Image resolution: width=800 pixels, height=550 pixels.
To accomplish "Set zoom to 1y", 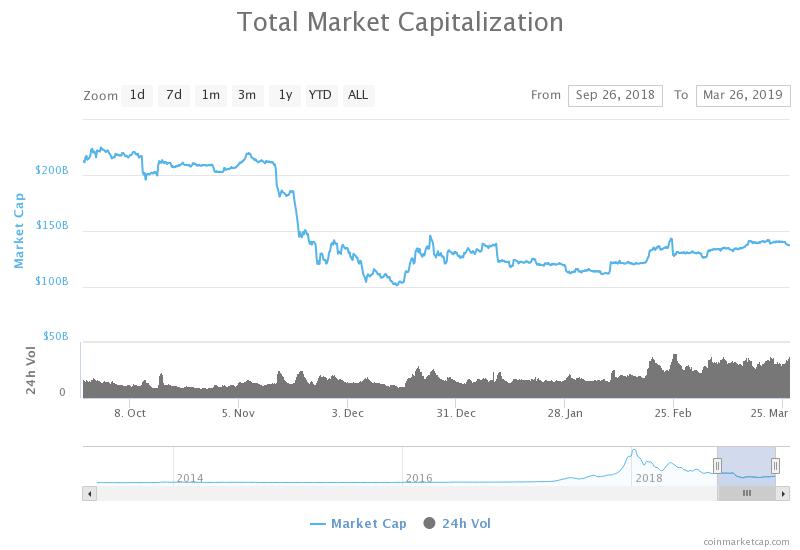I will point(285,95).
